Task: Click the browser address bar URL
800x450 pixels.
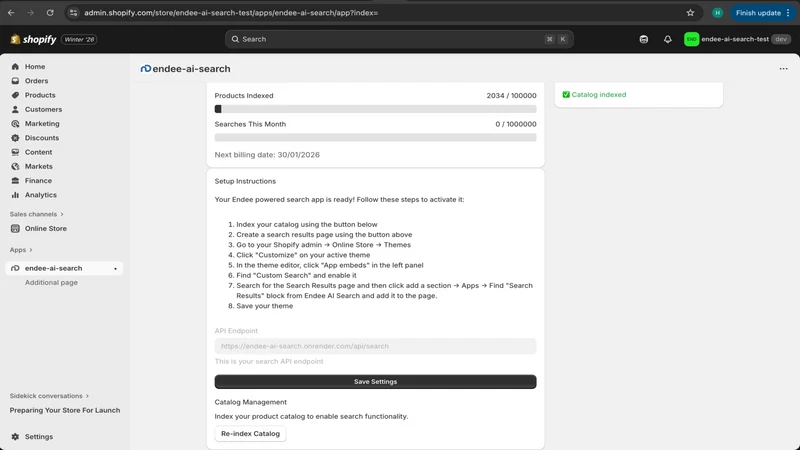Action: [231, 13]
